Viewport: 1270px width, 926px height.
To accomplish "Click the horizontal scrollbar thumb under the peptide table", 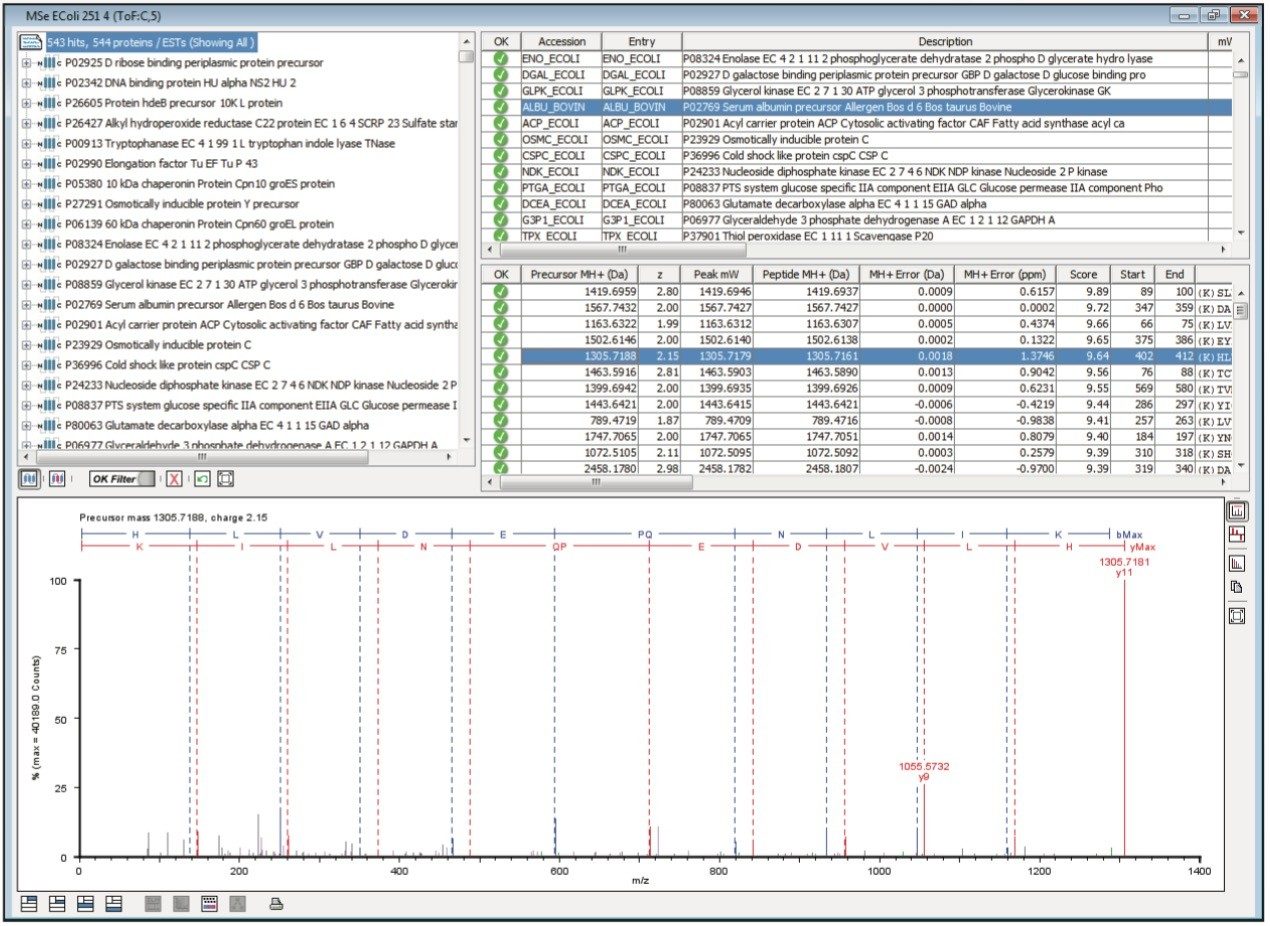I will pyautogui.click(x=595, y=482).
